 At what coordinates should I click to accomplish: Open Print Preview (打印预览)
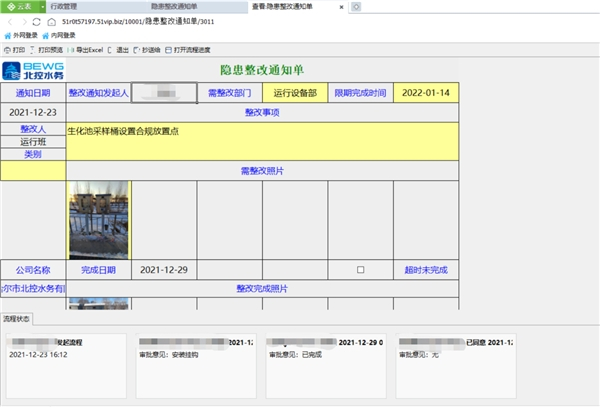(x=47, y=49)
